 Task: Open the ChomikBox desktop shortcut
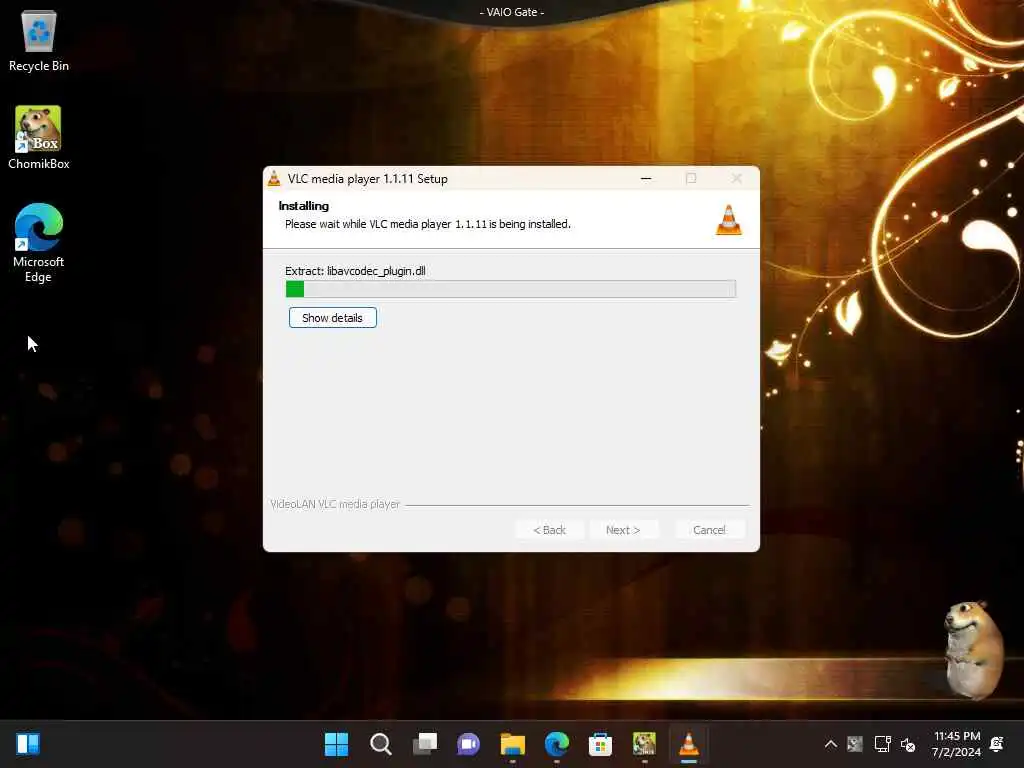(39, 138)
